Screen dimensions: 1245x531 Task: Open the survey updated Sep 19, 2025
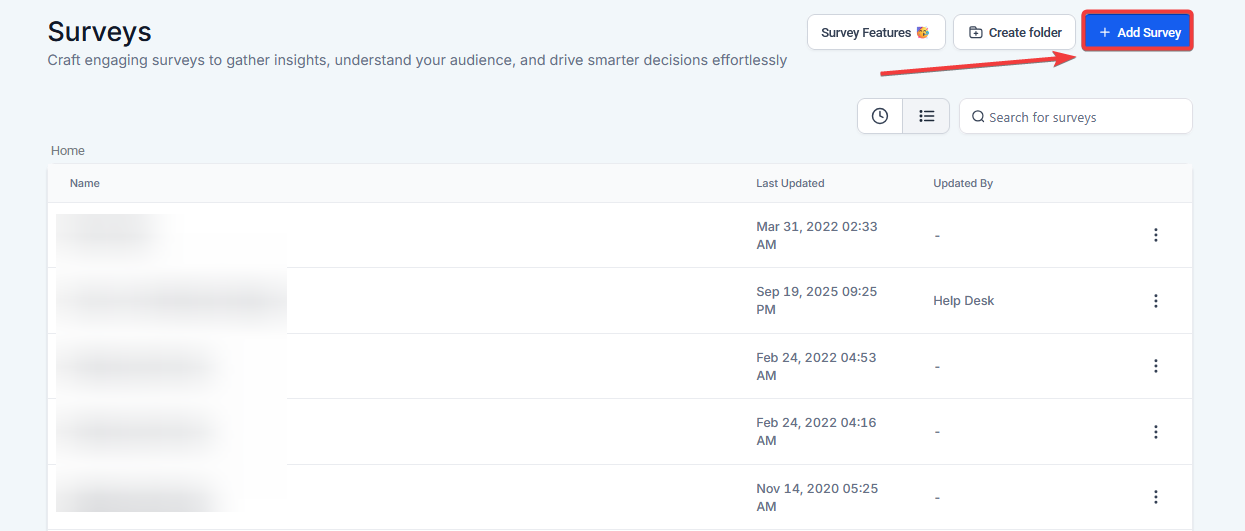170,300
